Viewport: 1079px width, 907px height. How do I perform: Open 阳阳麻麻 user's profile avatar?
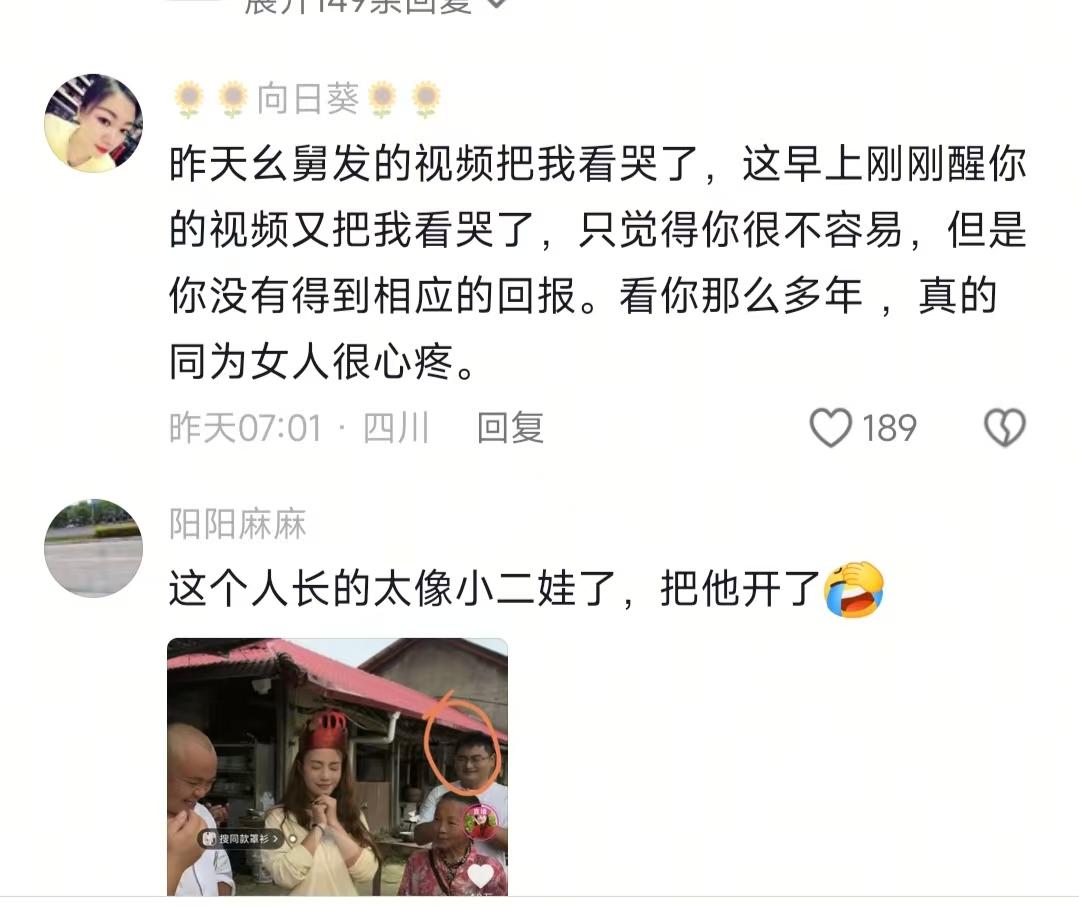tap(94, 548)
